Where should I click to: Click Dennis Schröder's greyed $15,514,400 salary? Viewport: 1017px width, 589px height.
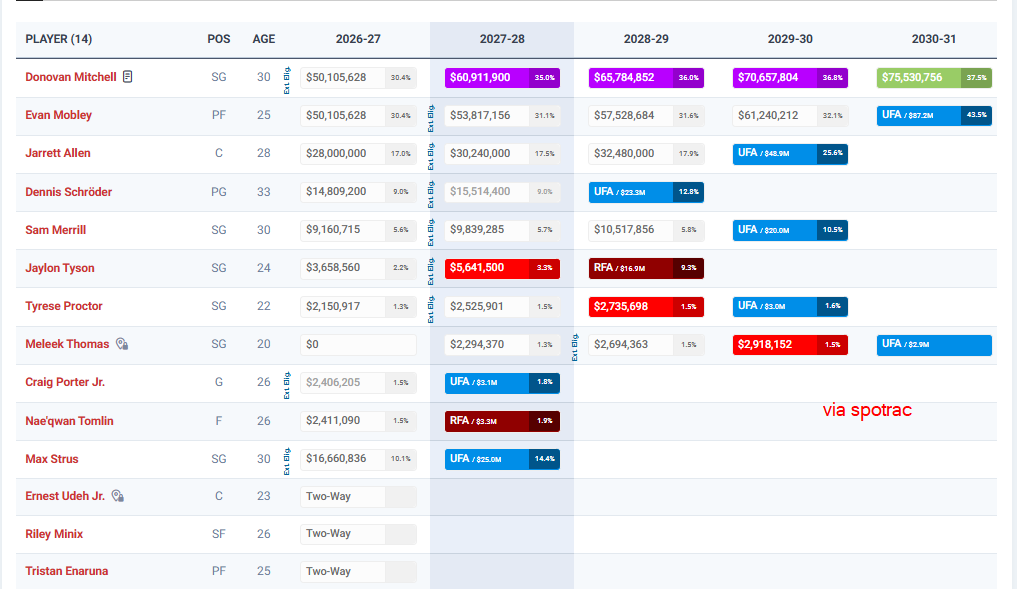502,192
